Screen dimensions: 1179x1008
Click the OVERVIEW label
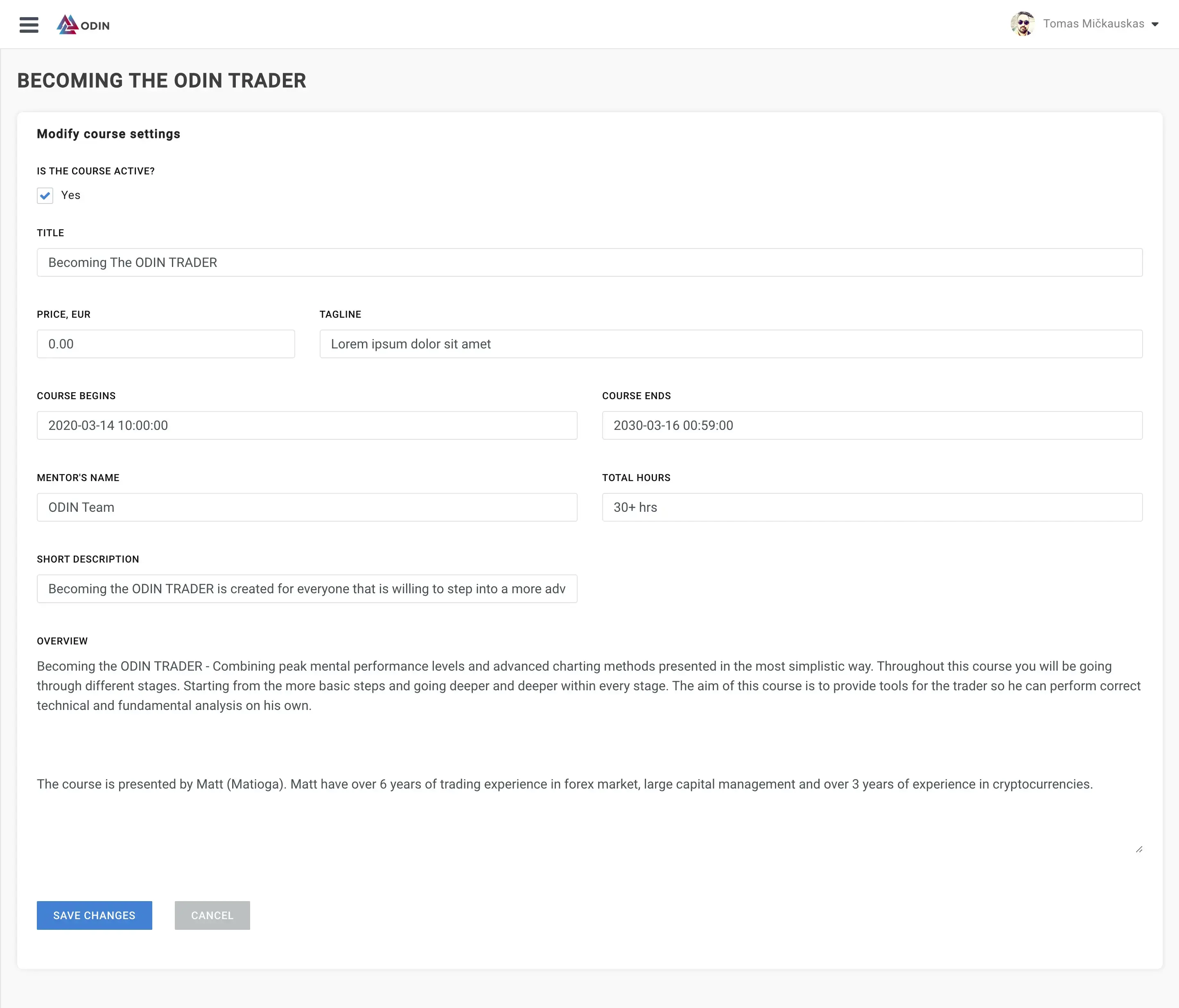62,641
